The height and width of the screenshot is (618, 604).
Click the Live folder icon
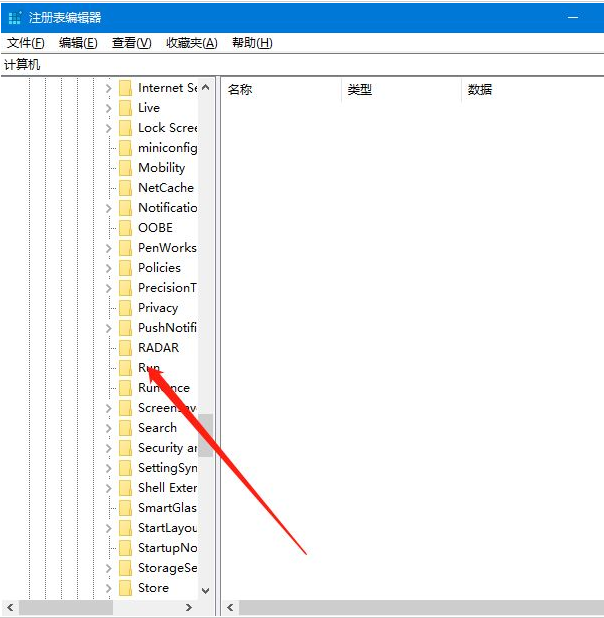(x=125, y=108)
